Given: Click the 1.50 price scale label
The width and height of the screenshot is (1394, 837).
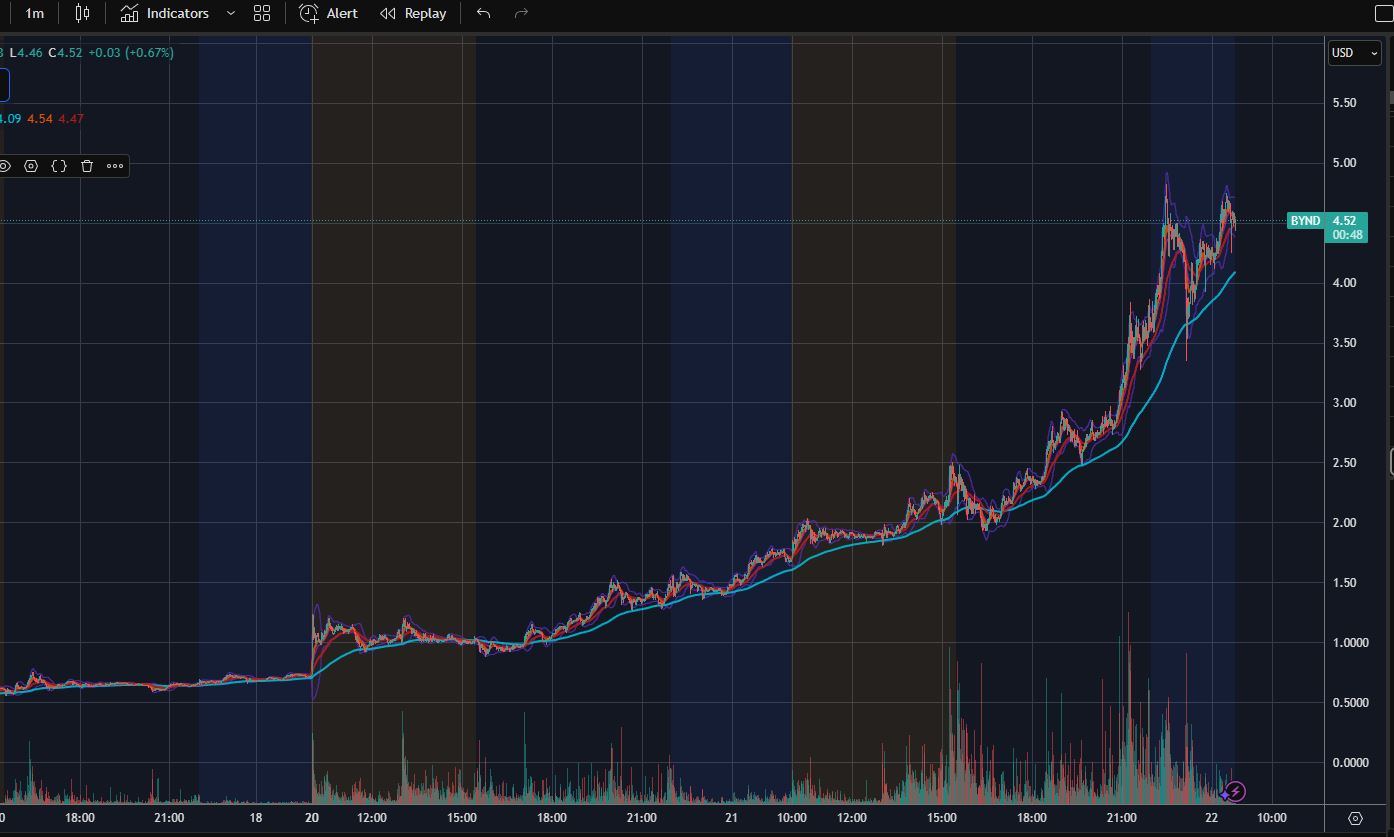Looking at the screenshot, I should click(1344, 583).
